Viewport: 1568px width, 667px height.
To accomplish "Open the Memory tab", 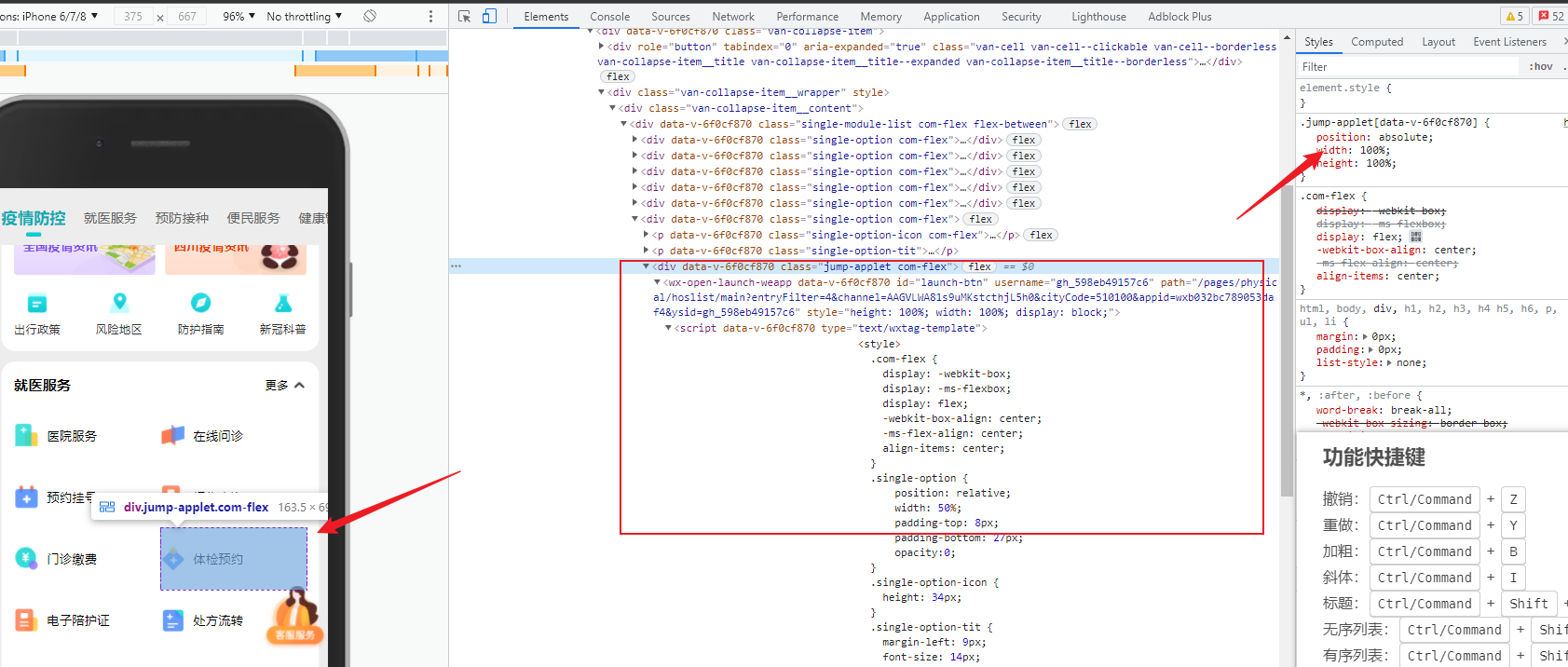I will click(x=881, y=16).
